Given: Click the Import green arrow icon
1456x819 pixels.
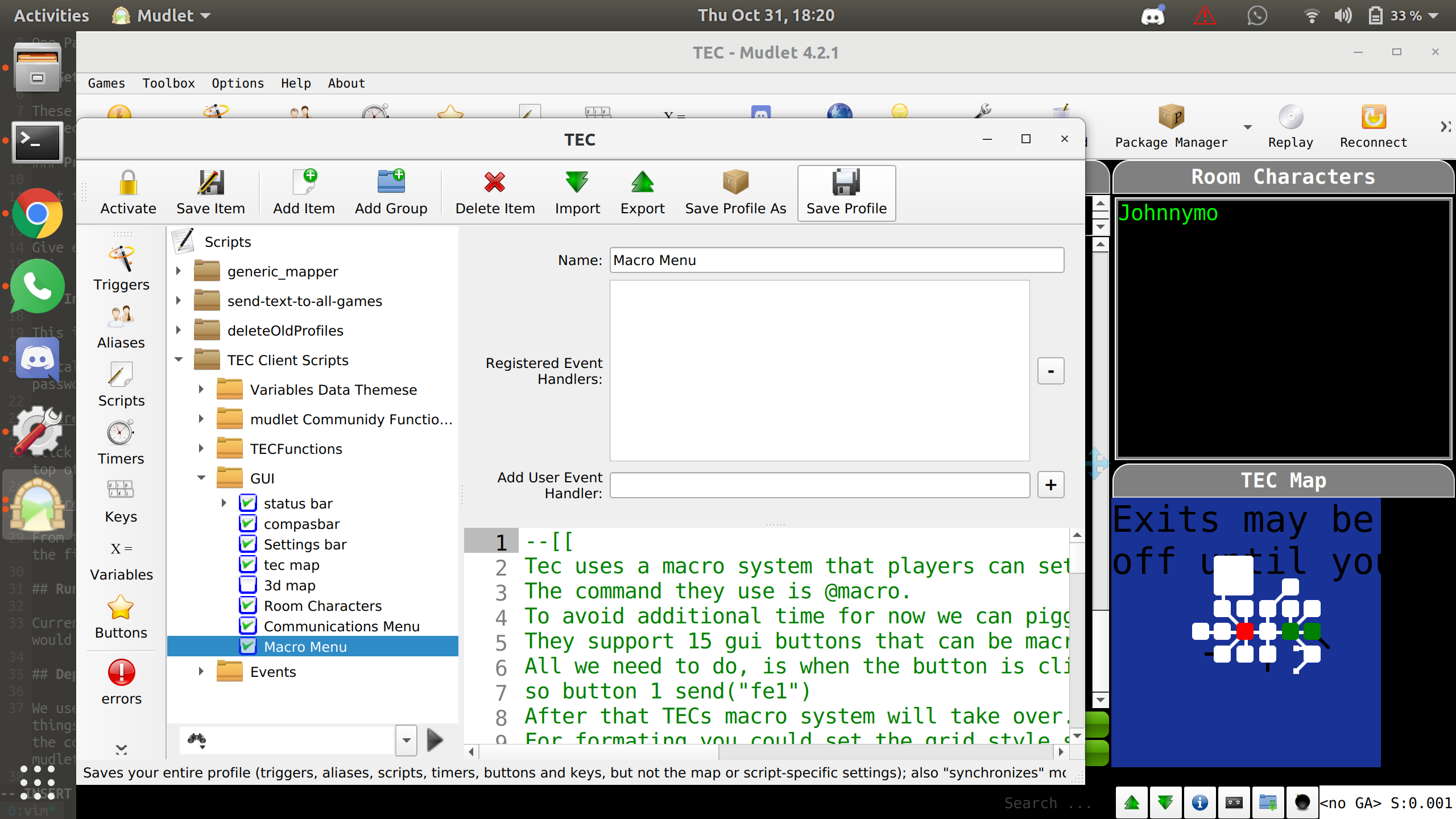Looking at the screenshot, I should (577, 183).
